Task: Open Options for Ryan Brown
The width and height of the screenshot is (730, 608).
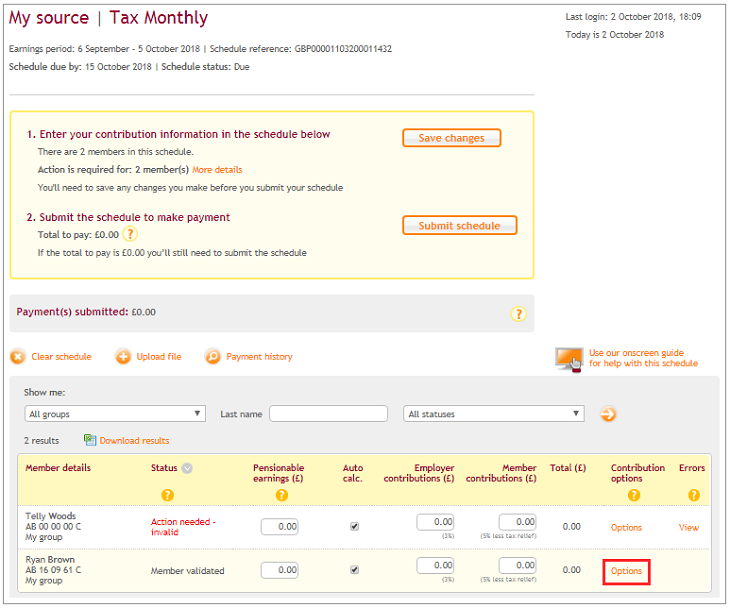Action: [x=626, y=571]
